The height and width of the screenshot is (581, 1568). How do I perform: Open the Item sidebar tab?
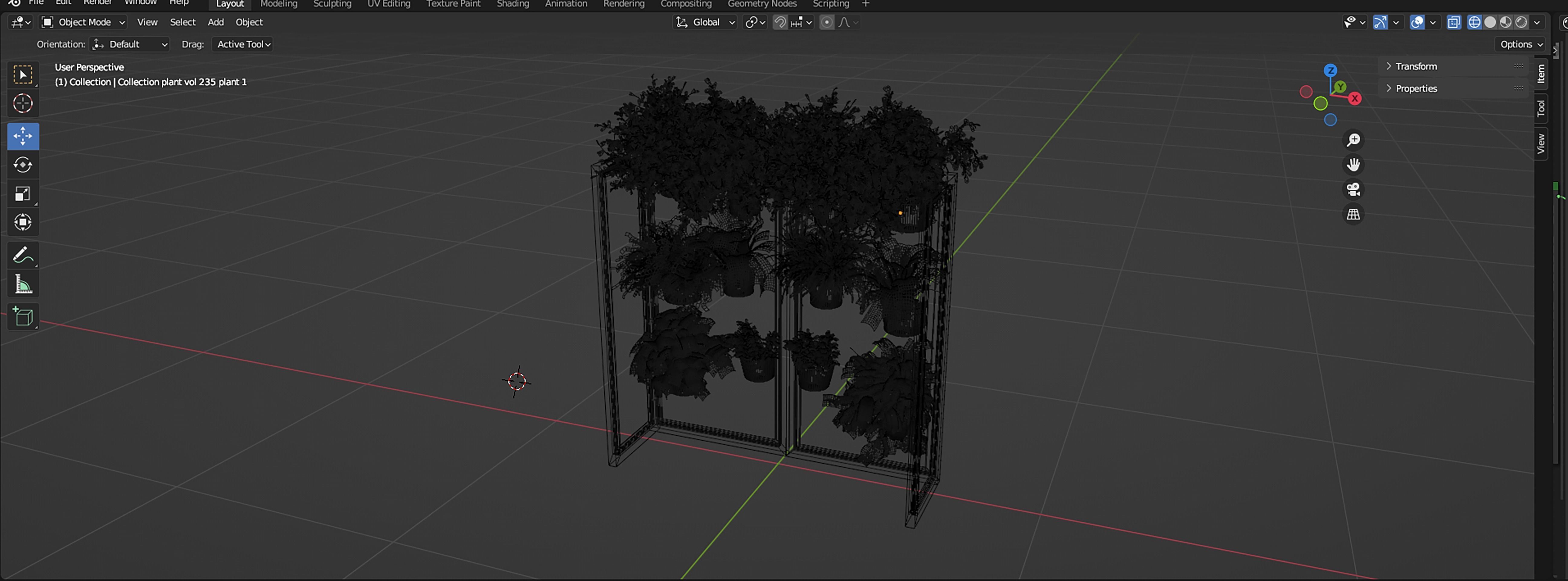point(1540,74)
